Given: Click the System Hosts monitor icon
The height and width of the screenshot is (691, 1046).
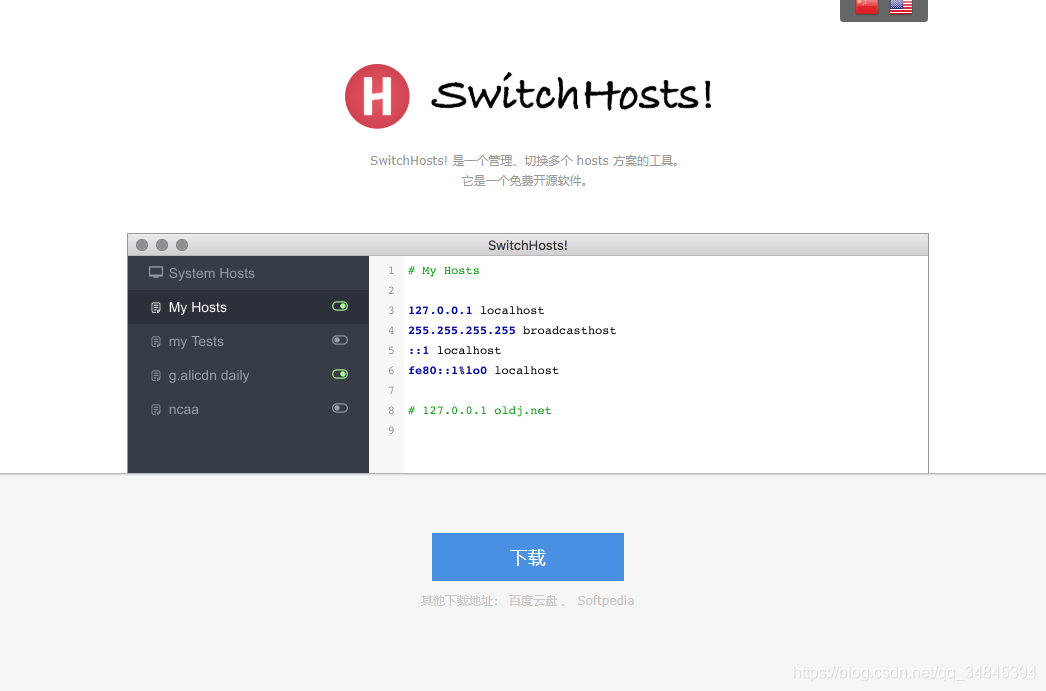Looking at the screenshot, I should tap(156, 272).
